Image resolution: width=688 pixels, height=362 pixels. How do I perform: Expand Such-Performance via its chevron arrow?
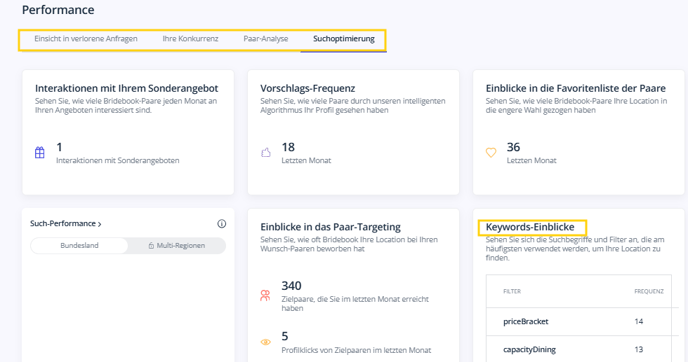pyautogui.click(x=100, y=224)
